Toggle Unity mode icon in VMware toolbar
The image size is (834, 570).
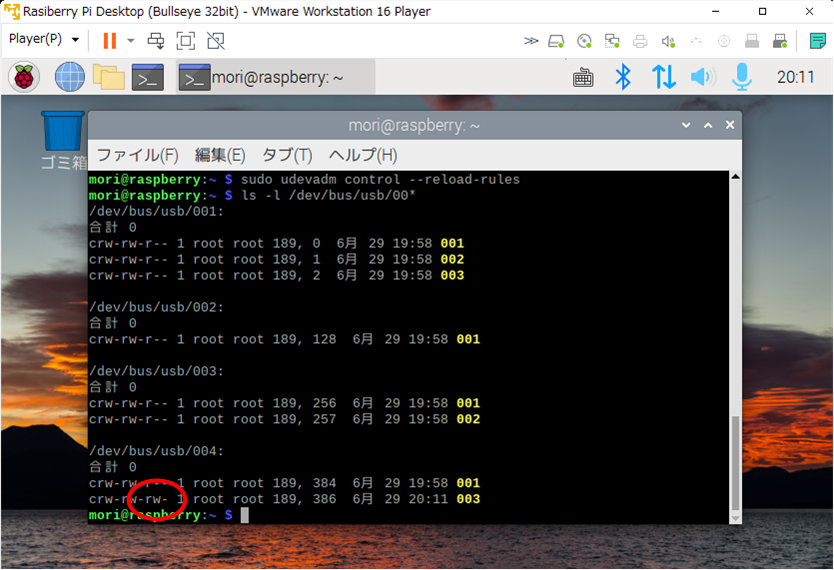click(215, 40)
